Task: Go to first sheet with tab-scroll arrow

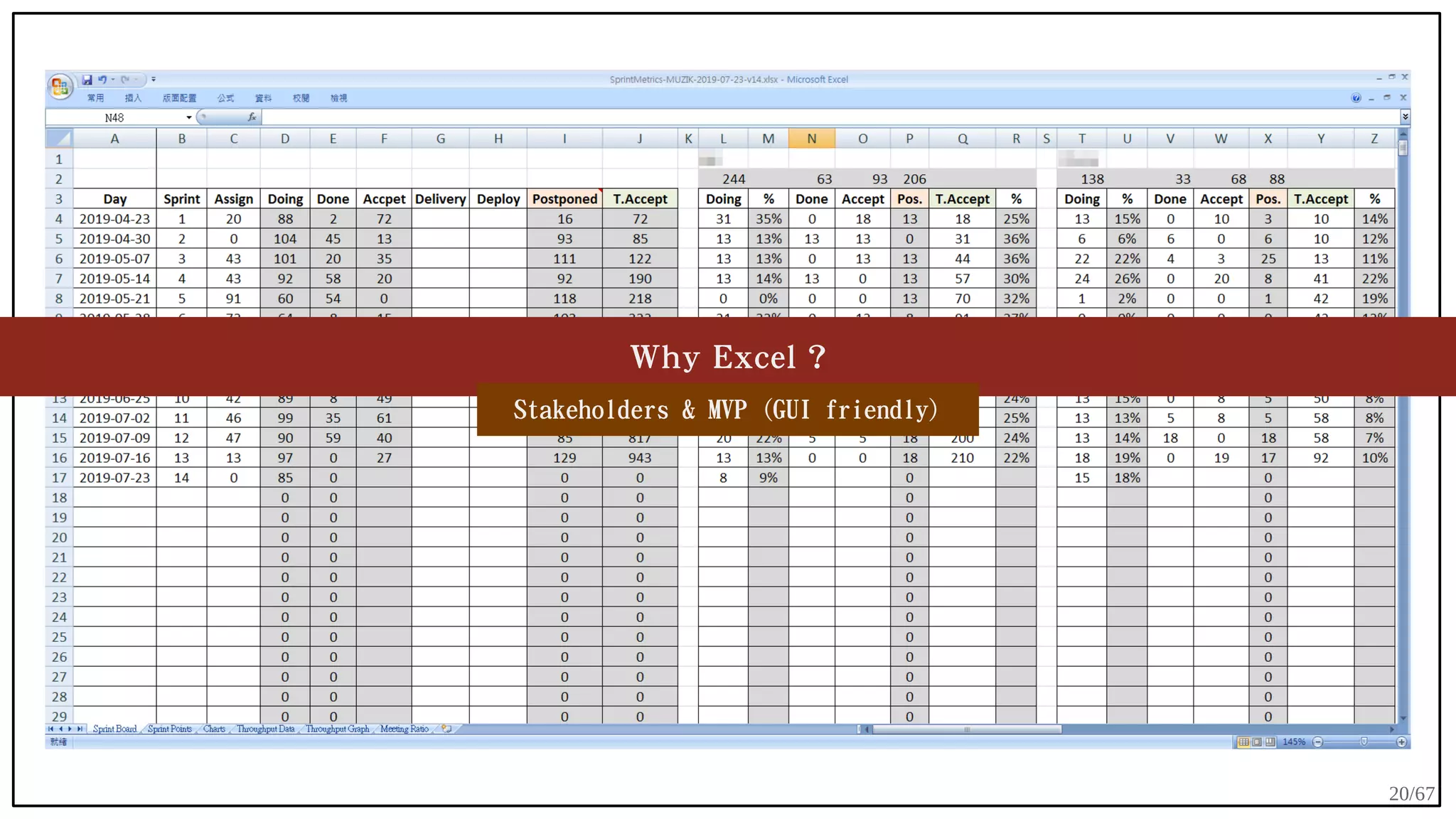Action: (x=50, y=729)
